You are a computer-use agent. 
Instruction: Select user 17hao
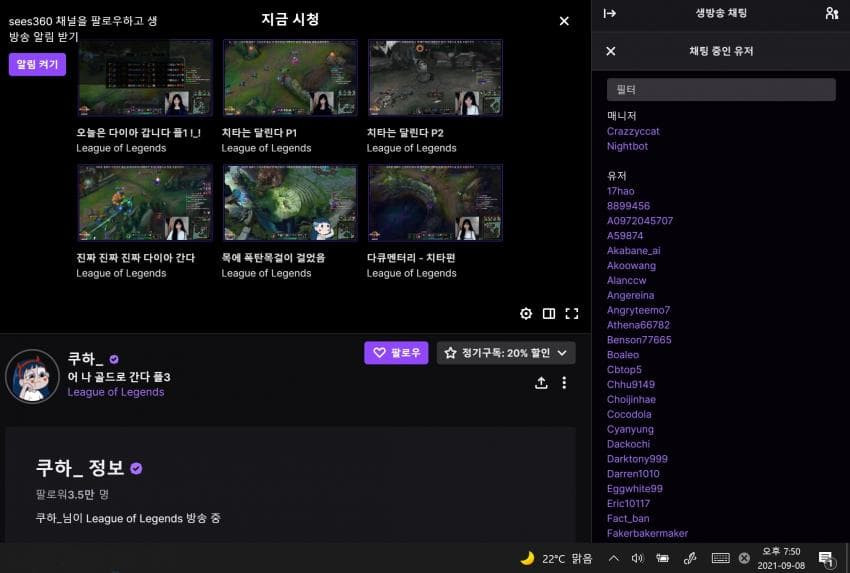click(620, 191)
